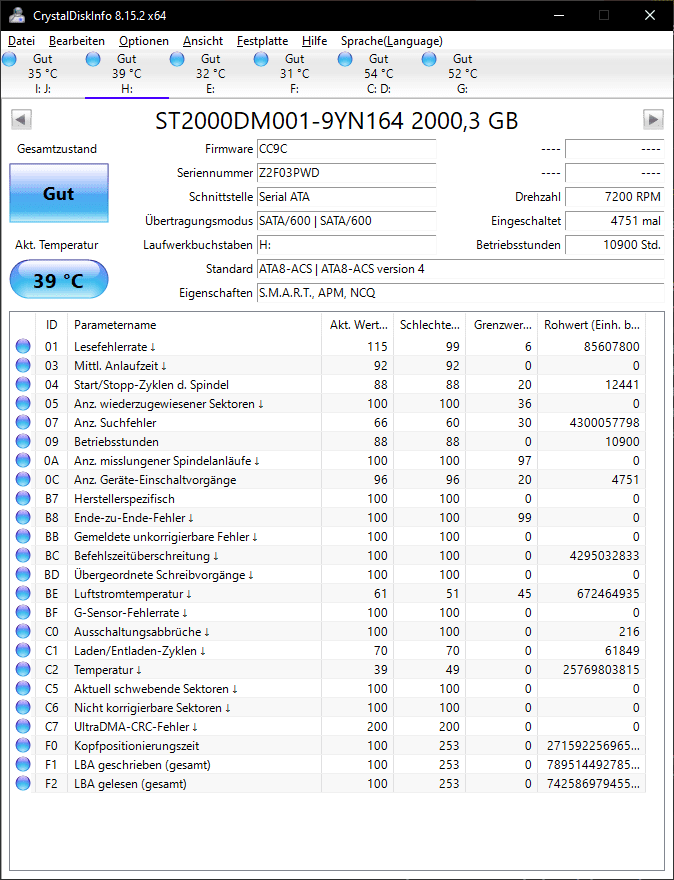Click the Drehzahl field 7200 RPM
Image resolution: width=674 pixels, height=880 pixels.
coord(615,197)
